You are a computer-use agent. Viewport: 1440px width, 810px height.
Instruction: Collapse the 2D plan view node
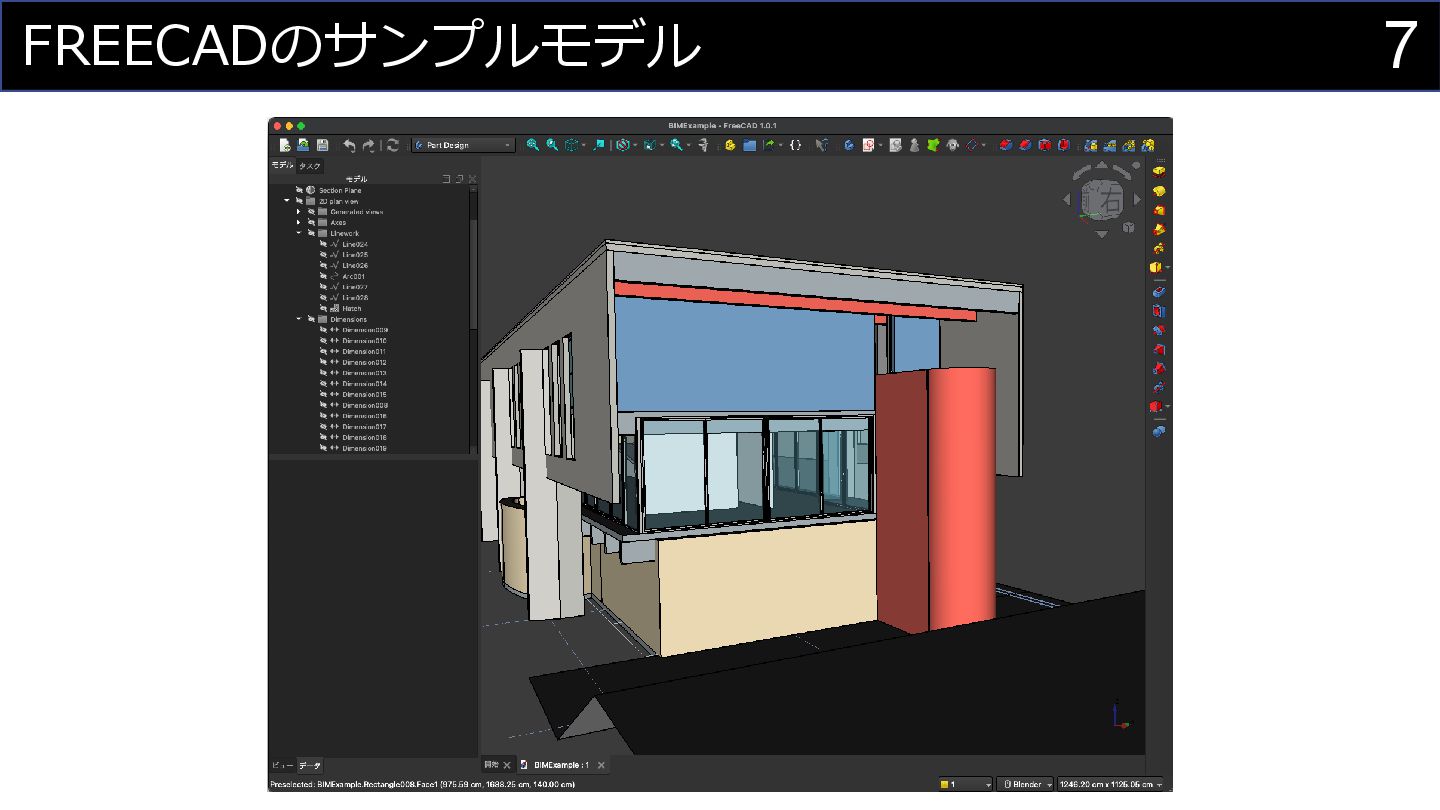287,201
